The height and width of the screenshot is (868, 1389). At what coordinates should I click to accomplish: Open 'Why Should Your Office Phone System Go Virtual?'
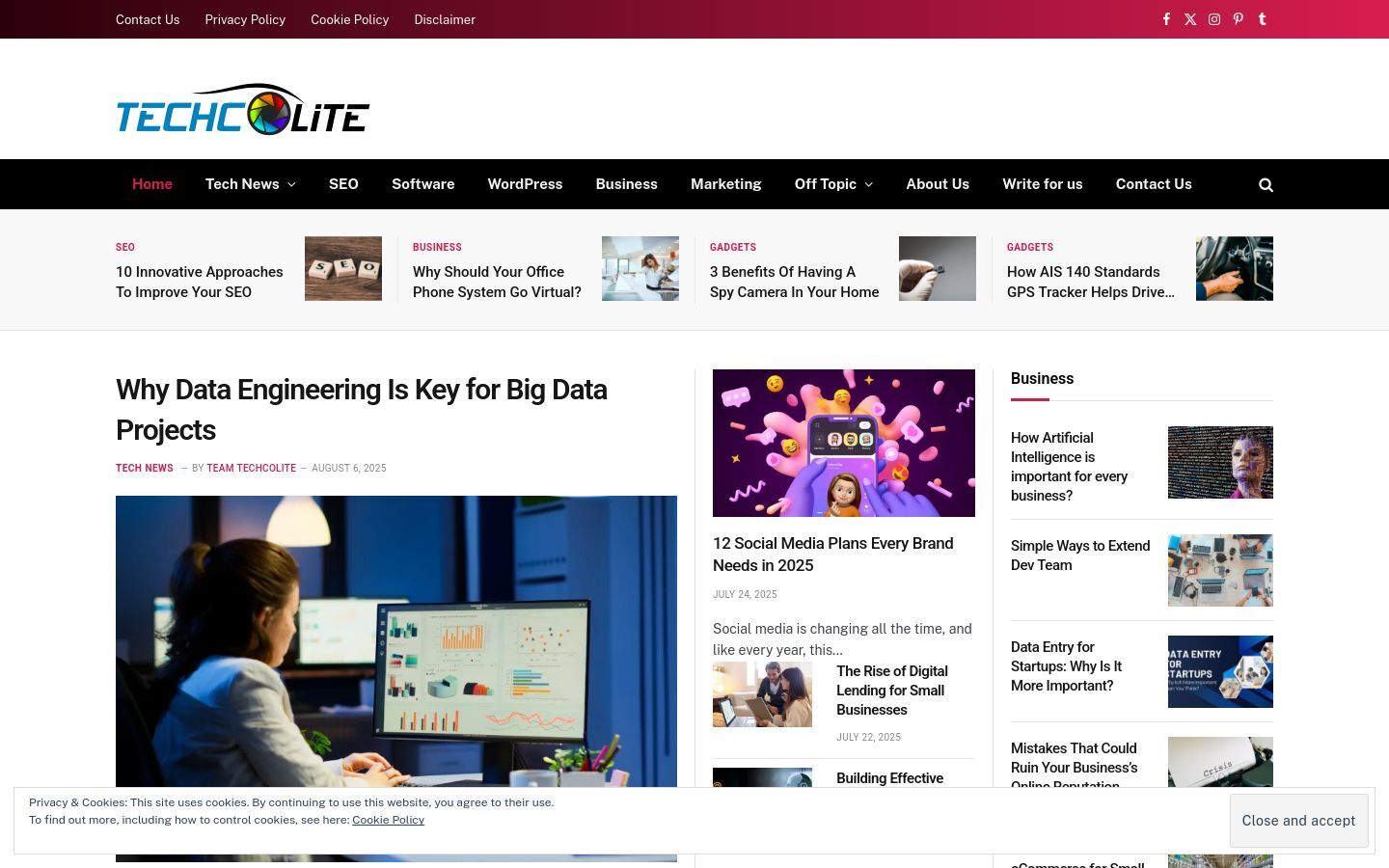[497, 282]
